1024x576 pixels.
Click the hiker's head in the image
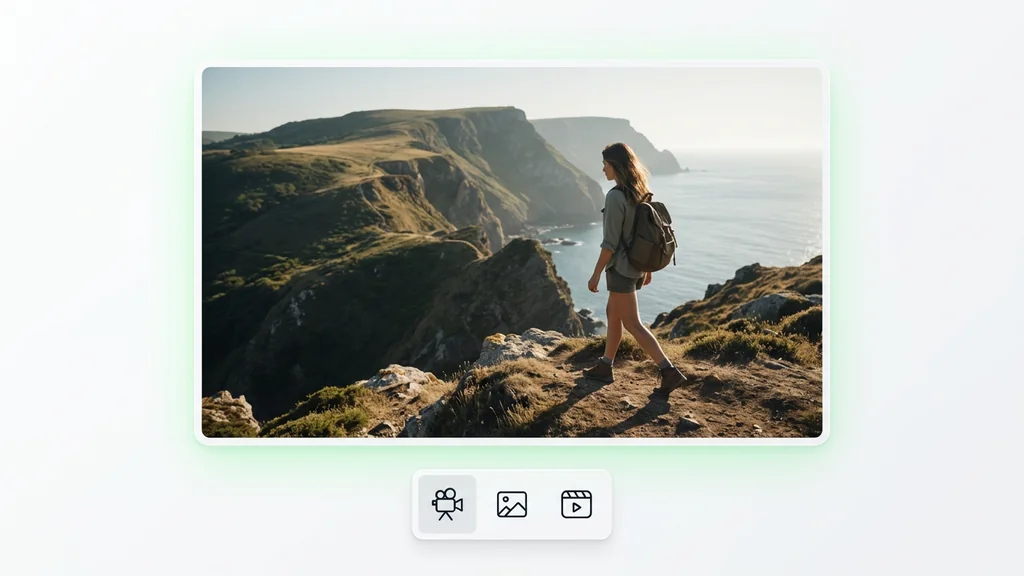click(x=619, y=163)
